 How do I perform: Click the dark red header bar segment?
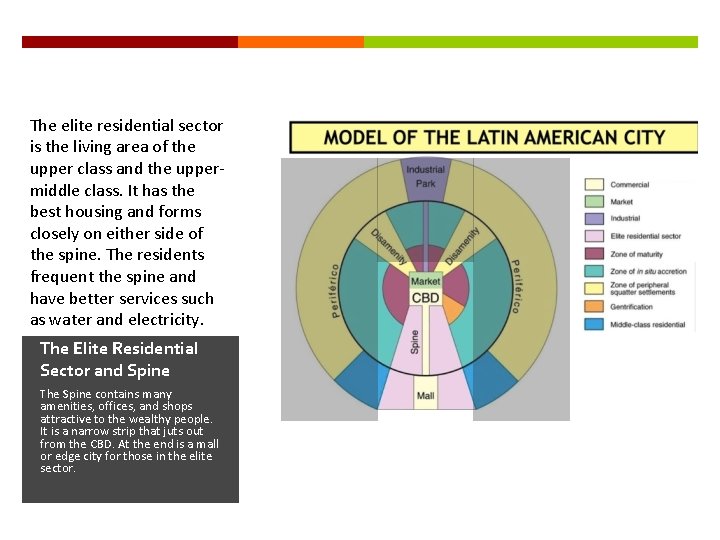pyautogui.click(x=130, y=42)
